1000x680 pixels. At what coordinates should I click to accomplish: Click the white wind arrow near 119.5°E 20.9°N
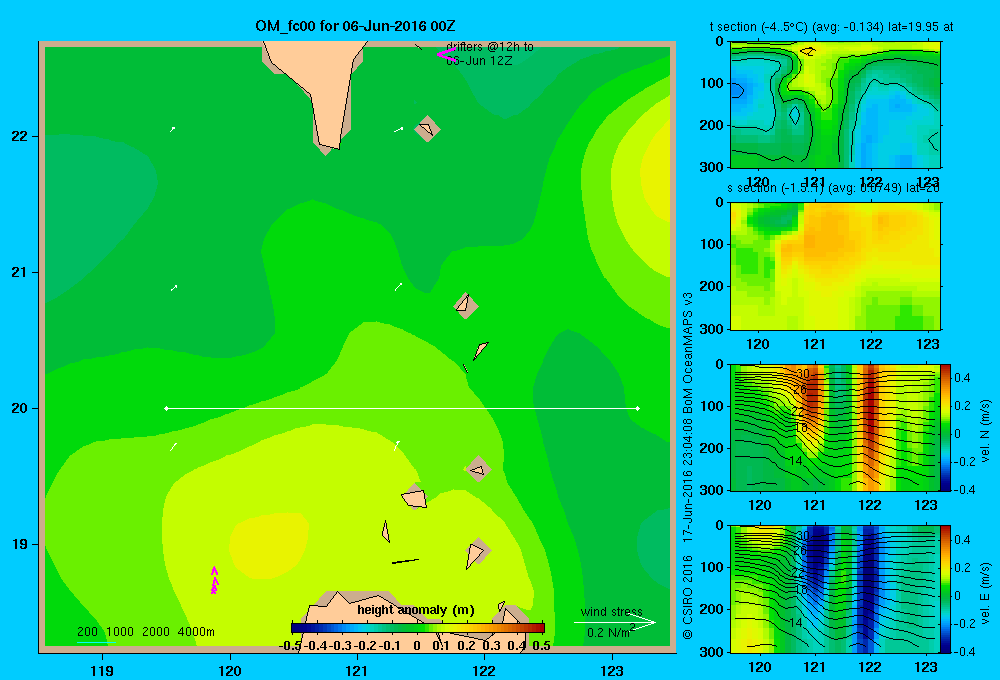click(173, 288)
